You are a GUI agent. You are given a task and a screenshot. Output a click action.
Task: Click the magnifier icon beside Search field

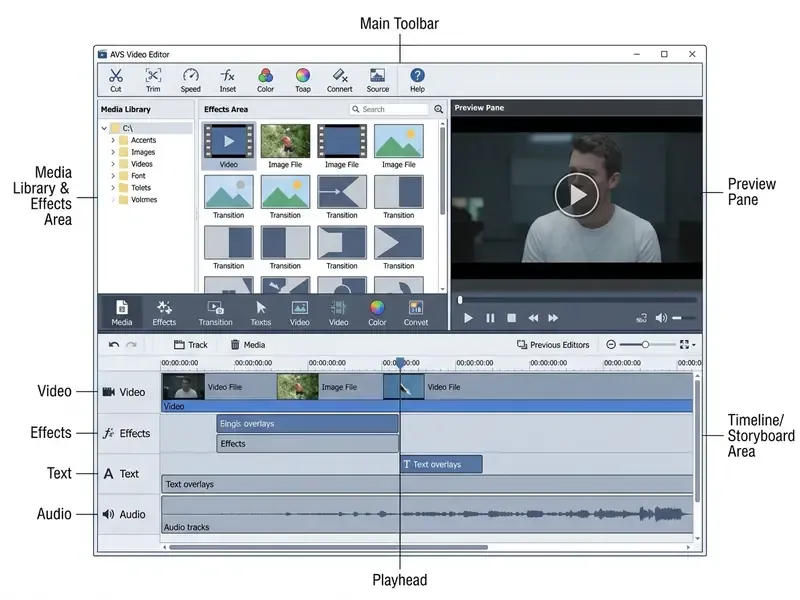click(438, 109)
